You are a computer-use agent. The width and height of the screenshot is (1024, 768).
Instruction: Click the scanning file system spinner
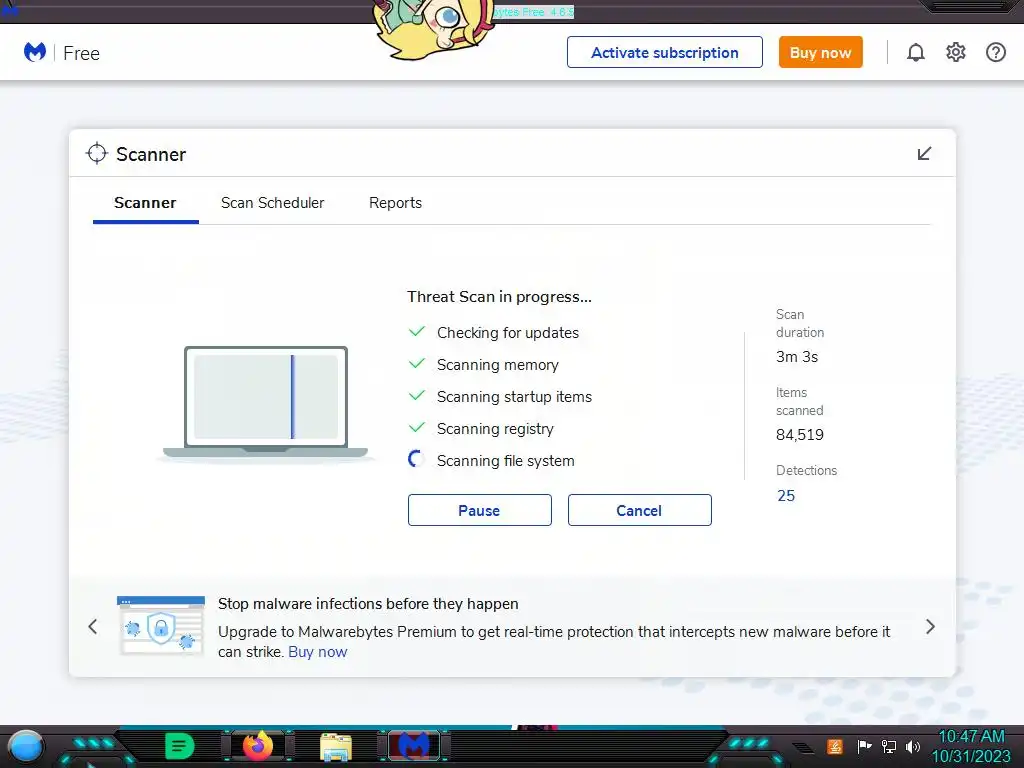pyautogui.click(x=416, y=460)
